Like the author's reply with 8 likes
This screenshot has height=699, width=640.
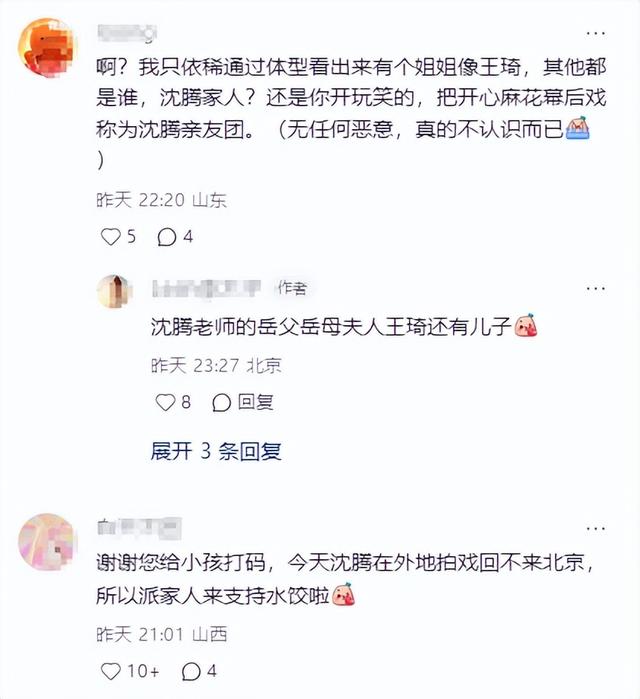(165, 403)
